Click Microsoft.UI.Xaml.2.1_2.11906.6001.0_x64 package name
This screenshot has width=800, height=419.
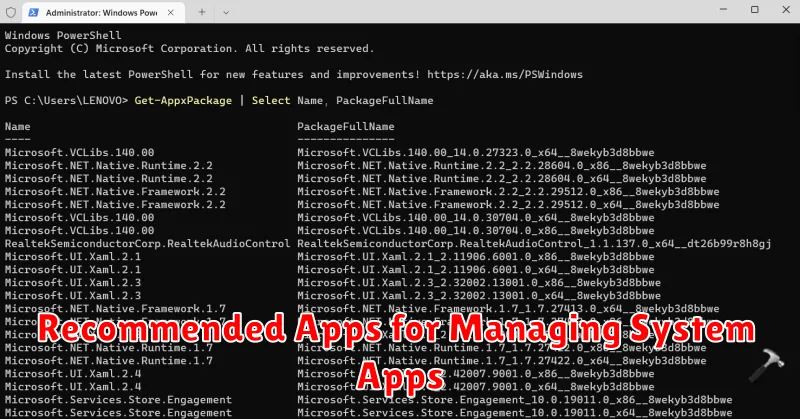pyautogui.click(x=476, y=269)
